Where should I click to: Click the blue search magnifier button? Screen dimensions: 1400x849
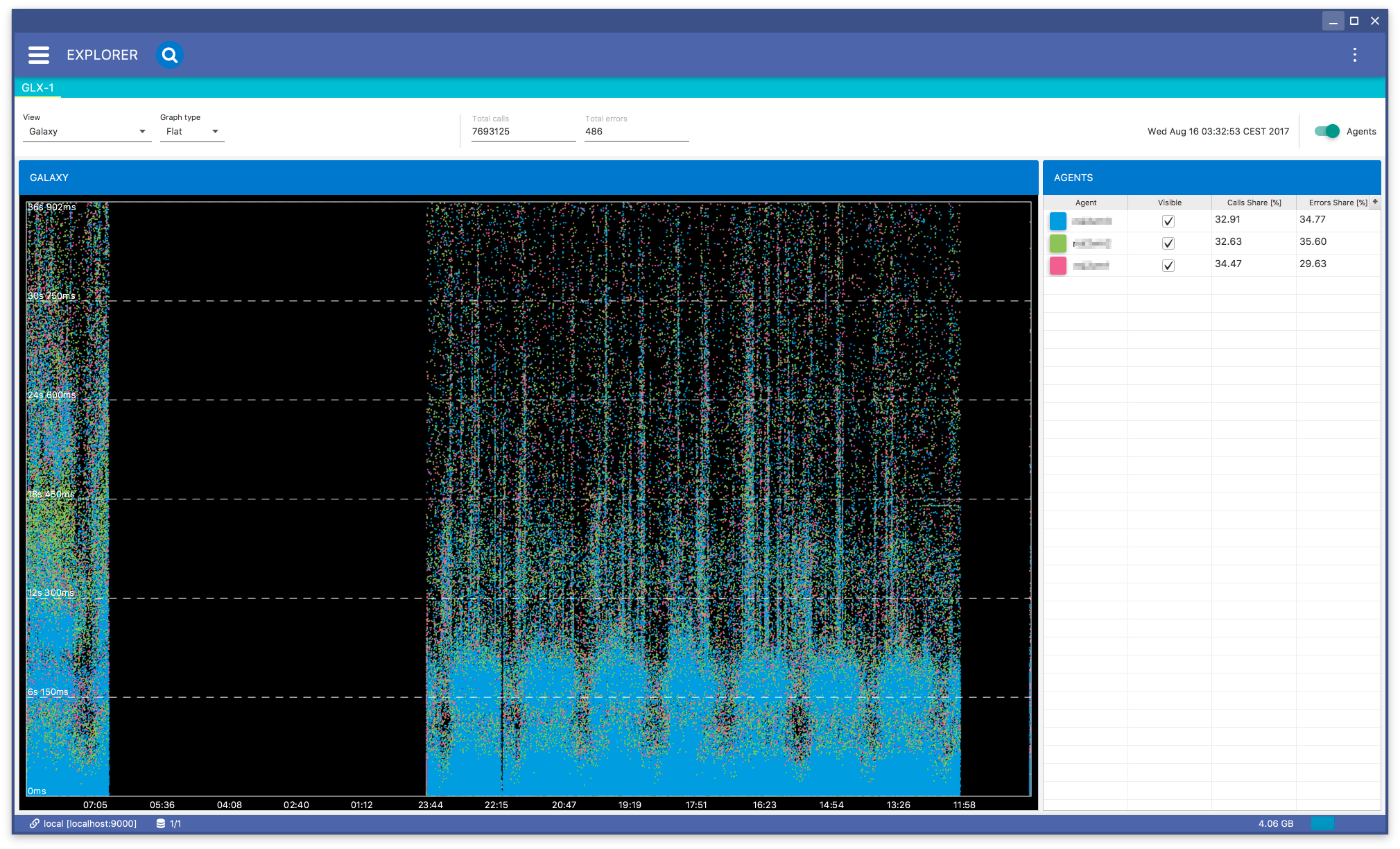tap(170, 55)
